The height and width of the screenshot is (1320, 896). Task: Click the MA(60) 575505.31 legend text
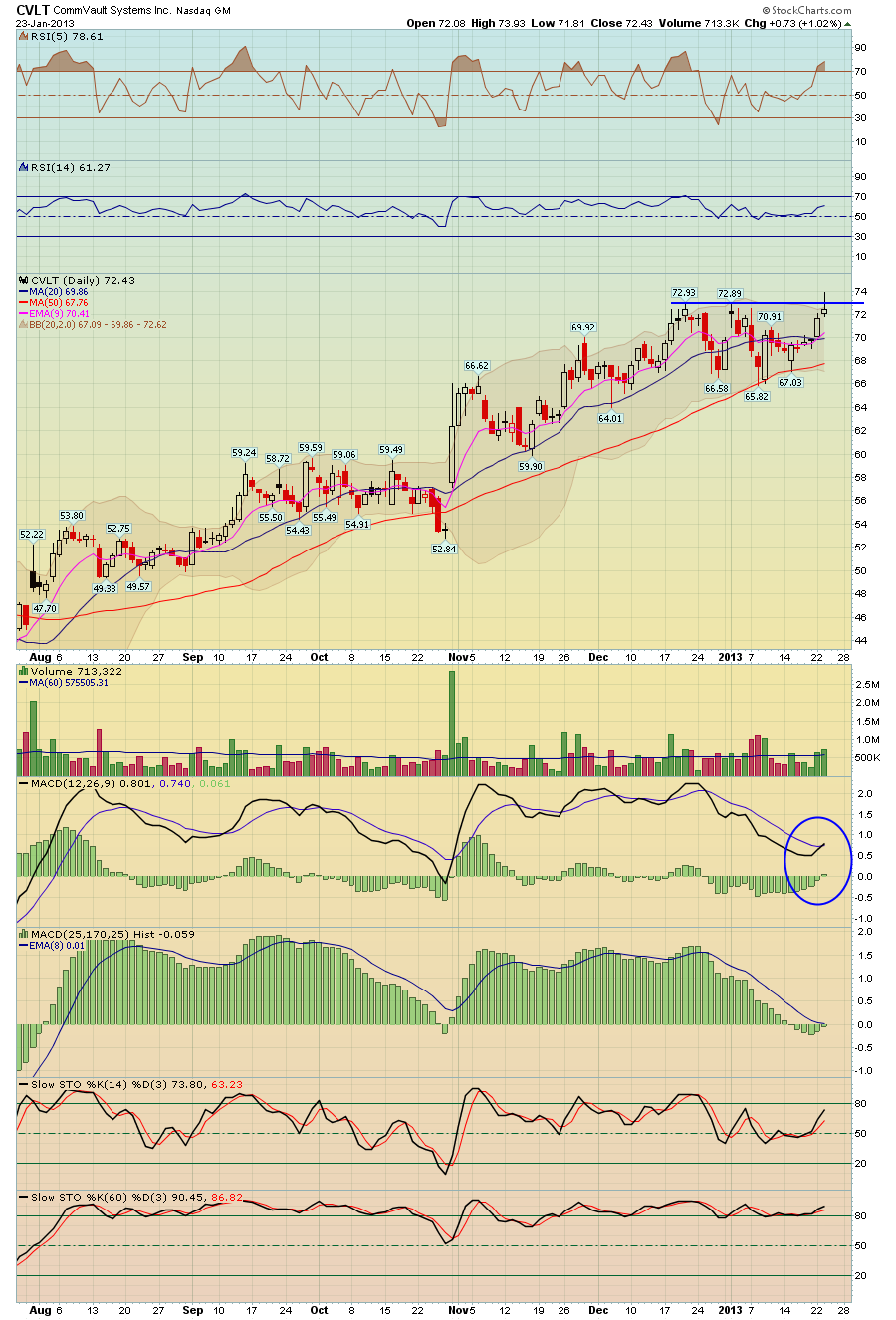tap(68, 682)
